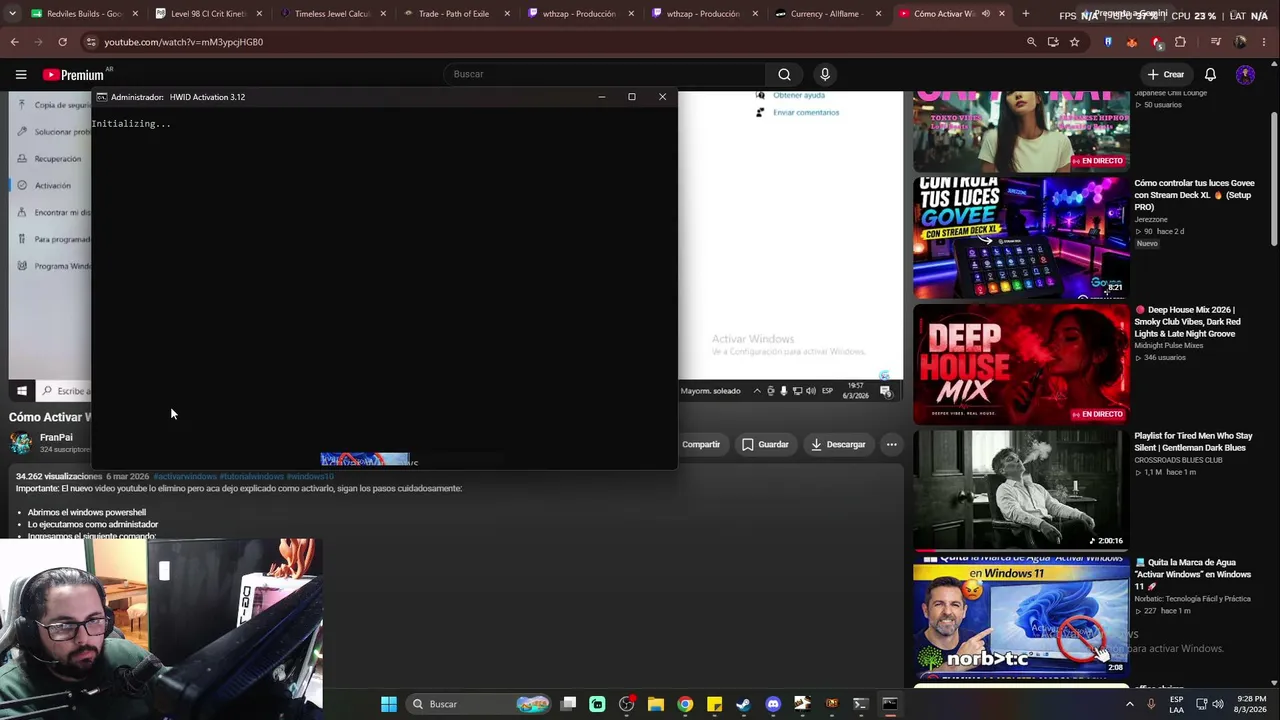
Task: Click the Crear button on YouTube
Action: click(x=1166, y=74)
